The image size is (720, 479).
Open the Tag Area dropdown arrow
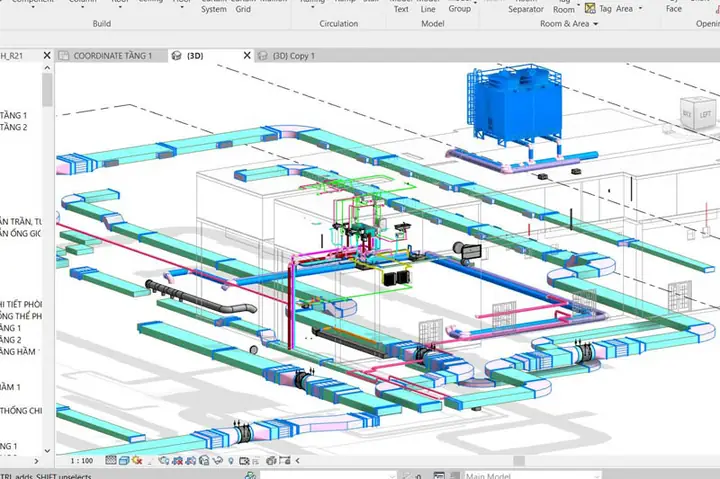[x=641, y=9]
